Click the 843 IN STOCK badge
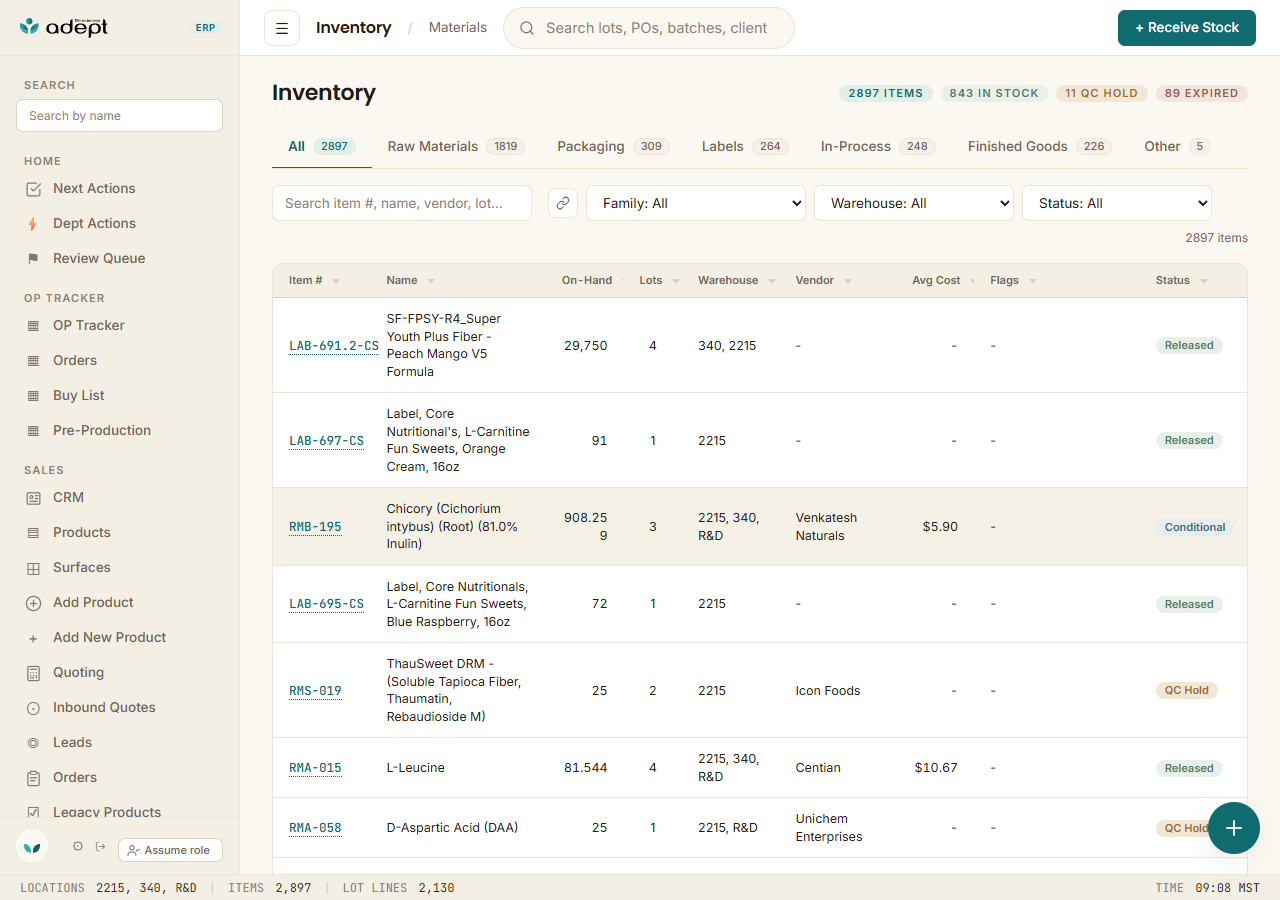 pos(994,93)
